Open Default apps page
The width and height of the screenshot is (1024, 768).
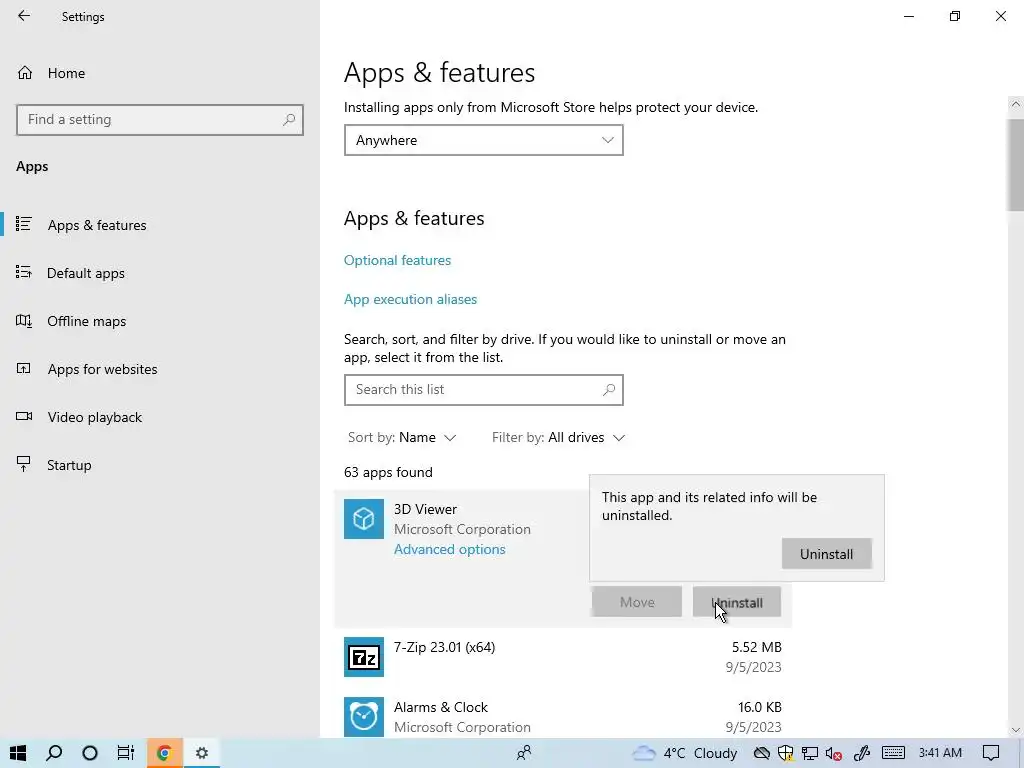[86, 273]
